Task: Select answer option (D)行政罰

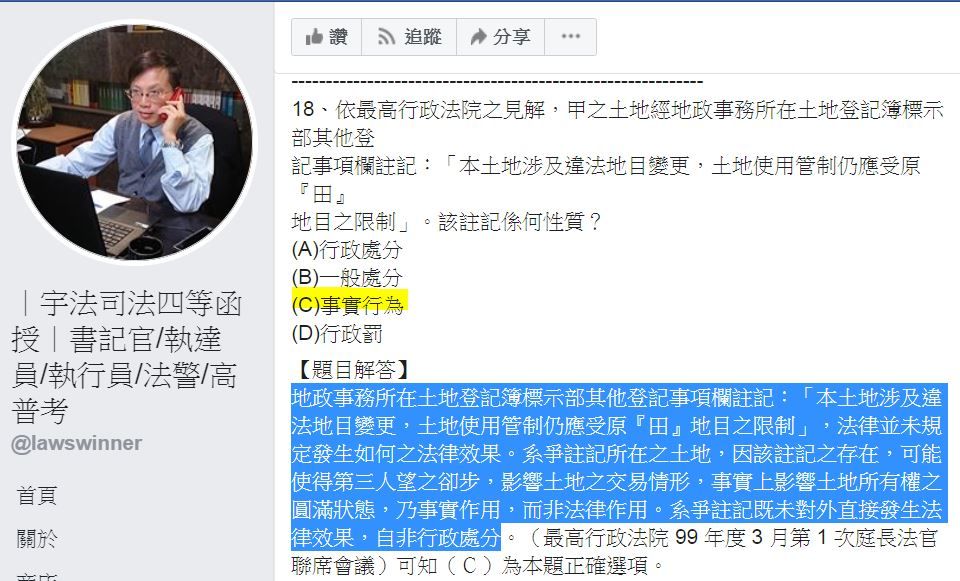Action: 337,334
